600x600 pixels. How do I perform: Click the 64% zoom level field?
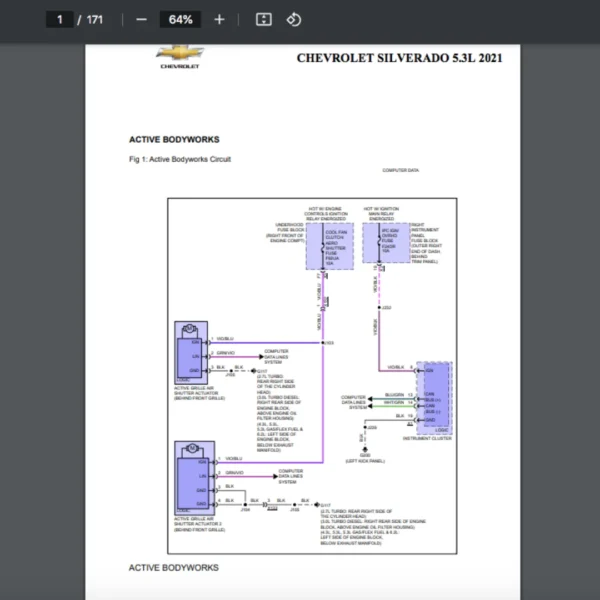[x=180, y=19]
